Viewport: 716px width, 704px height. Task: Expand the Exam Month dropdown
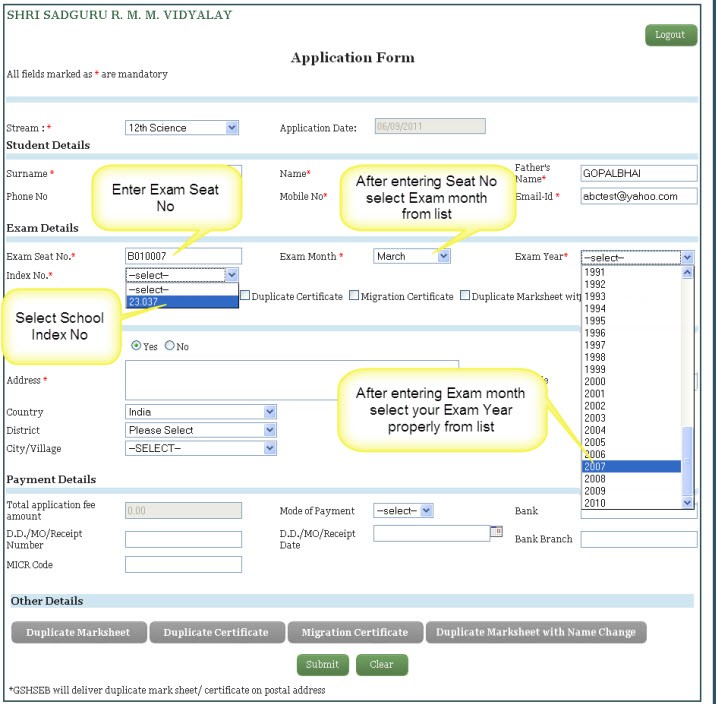(x=444, y=256)
